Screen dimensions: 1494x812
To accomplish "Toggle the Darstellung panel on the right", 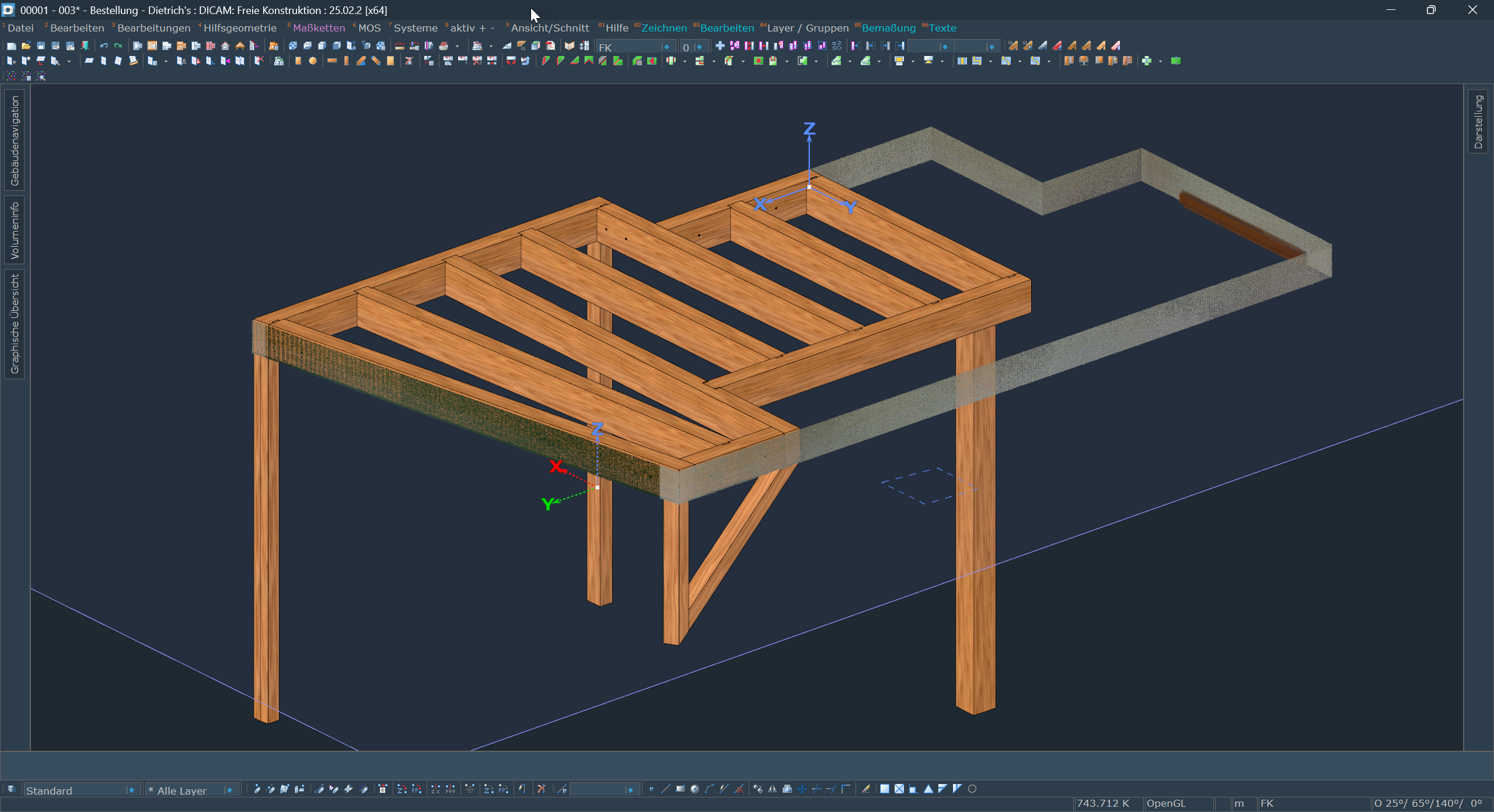I will pos(1478,120).
